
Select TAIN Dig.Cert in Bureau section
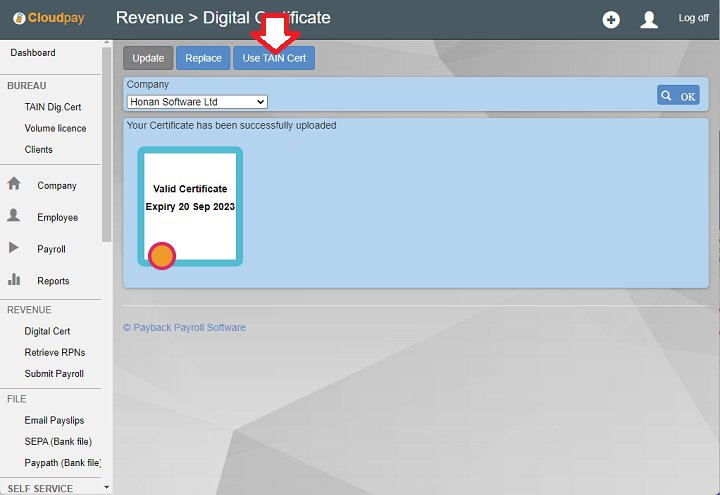click(53, 107)
